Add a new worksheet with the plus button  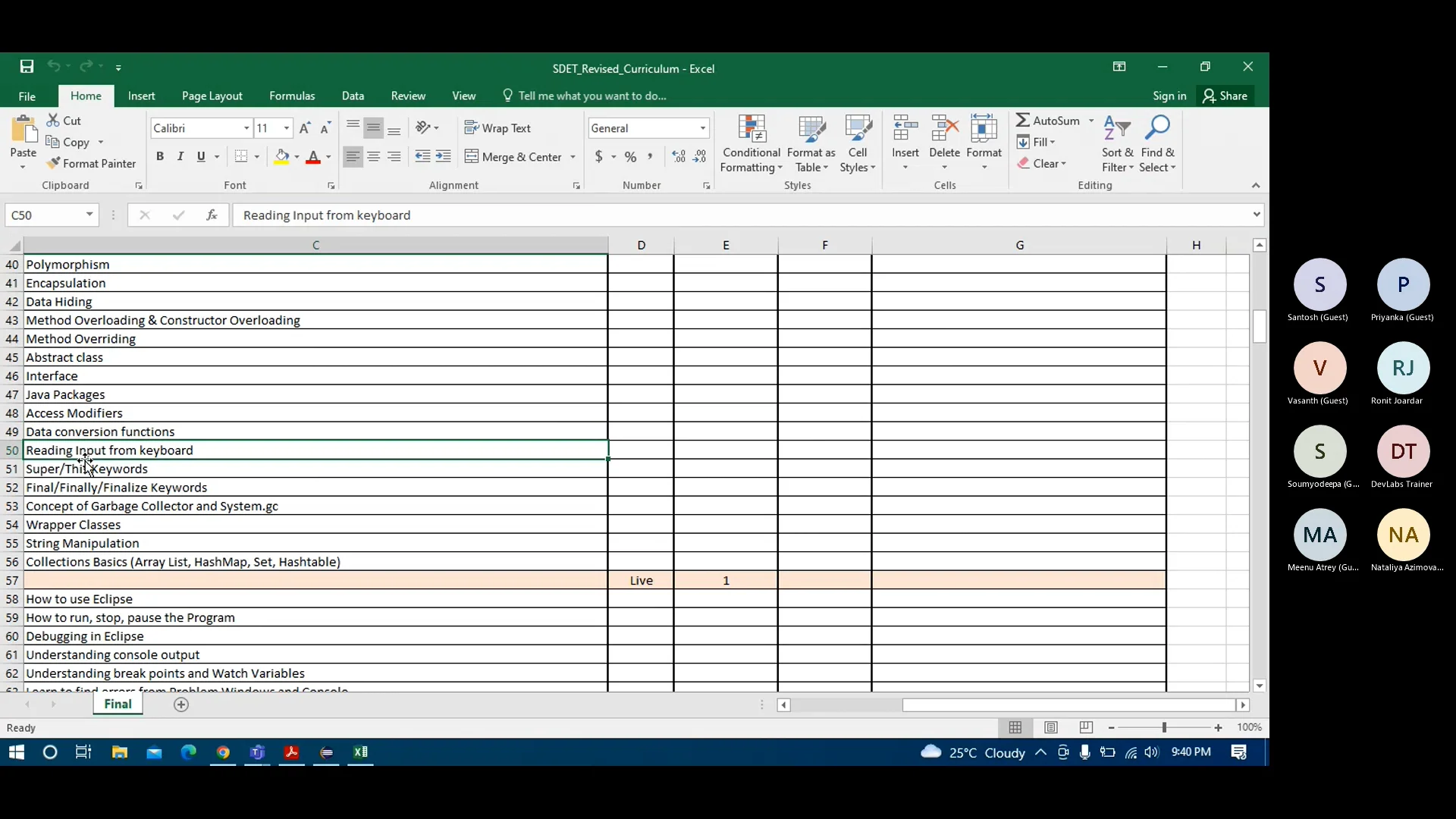click(181, 704)
